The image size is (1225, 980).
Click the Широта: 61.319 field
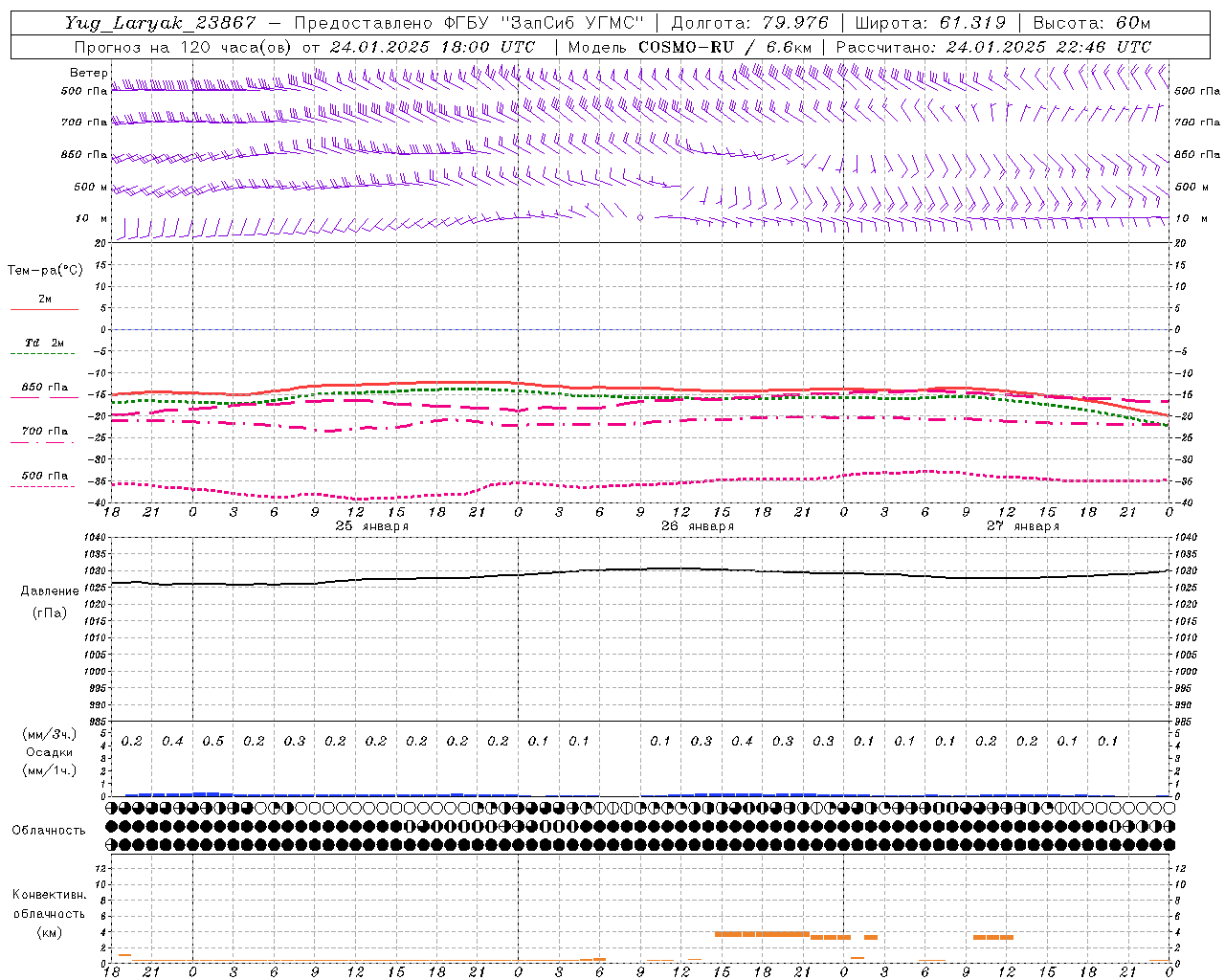coord(930,23)
